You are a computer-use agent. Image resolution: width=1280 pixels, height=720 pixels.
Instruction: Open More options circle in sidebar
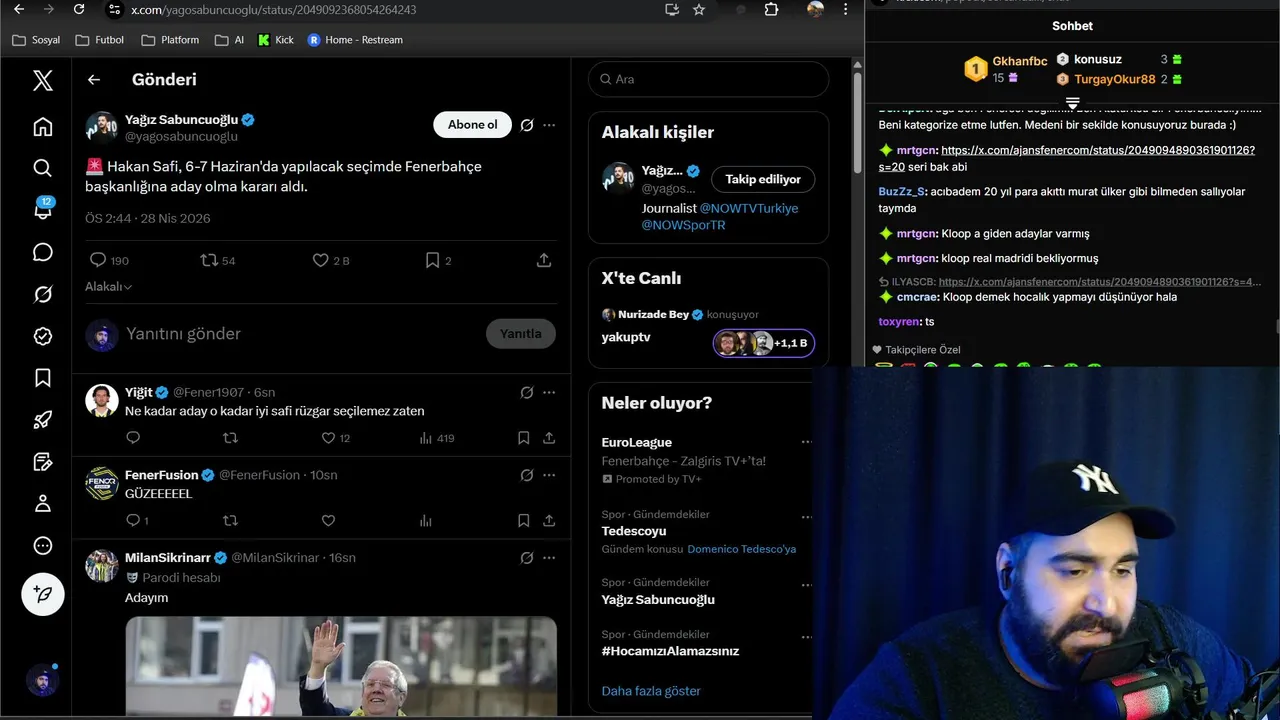(42, 545)
